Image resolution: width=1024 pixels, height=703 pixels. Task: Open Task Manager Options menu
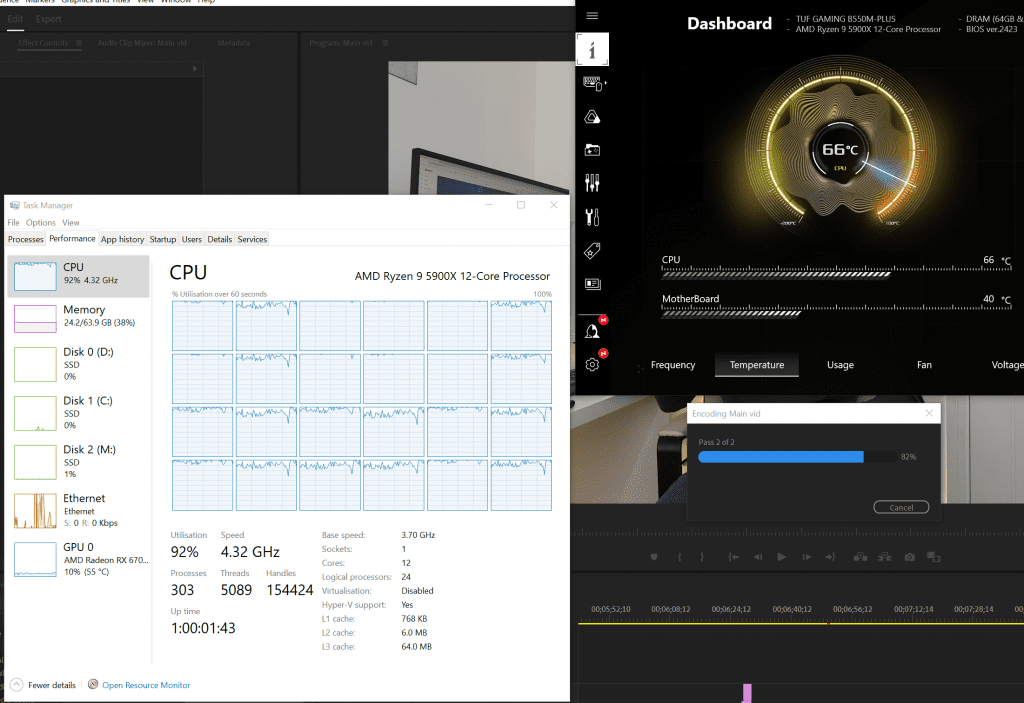point(40,223)
